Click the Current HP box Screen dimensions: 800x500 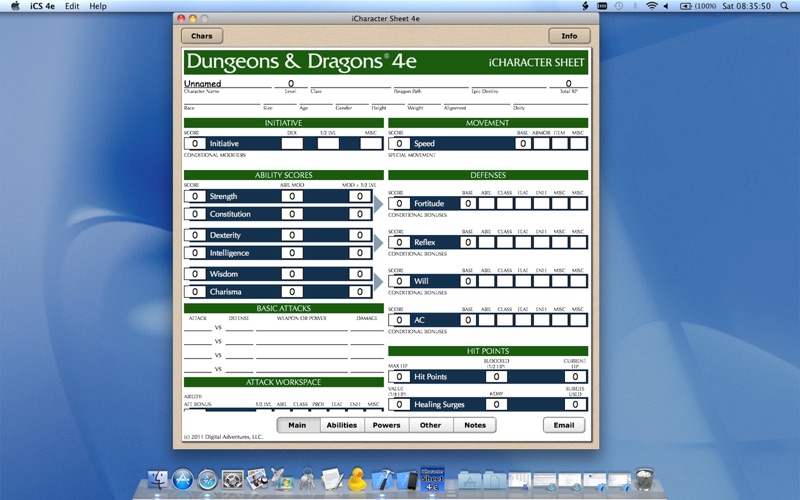click(575, 377)
